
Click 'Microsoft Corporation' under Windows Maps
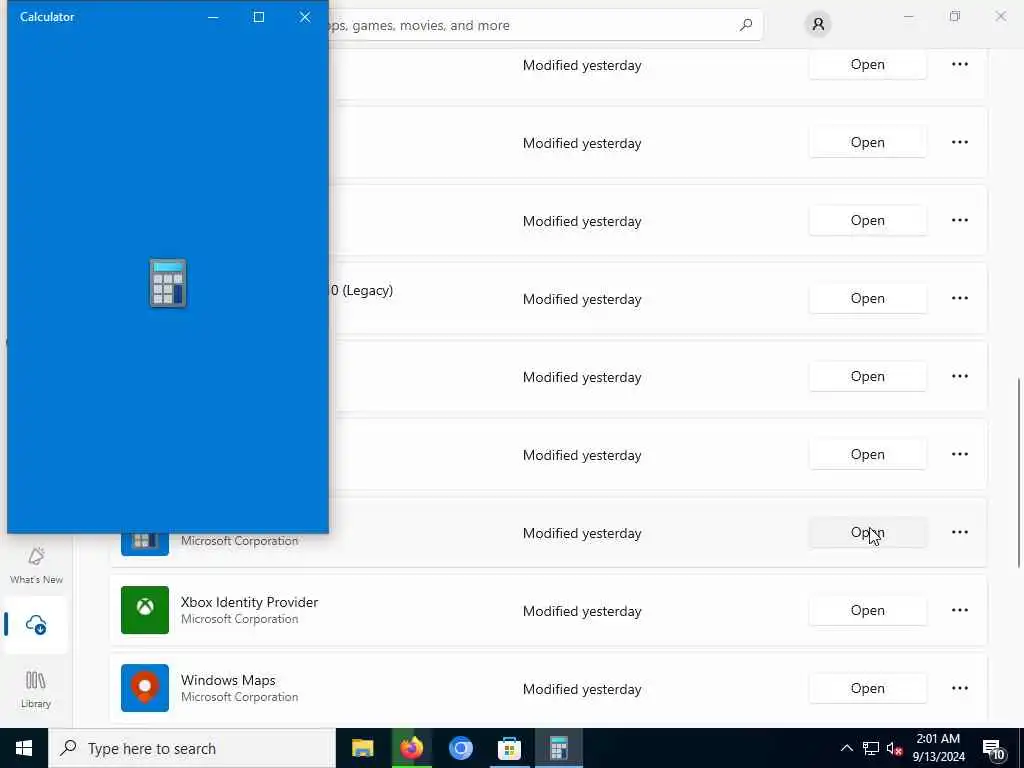tap(240, 697)
